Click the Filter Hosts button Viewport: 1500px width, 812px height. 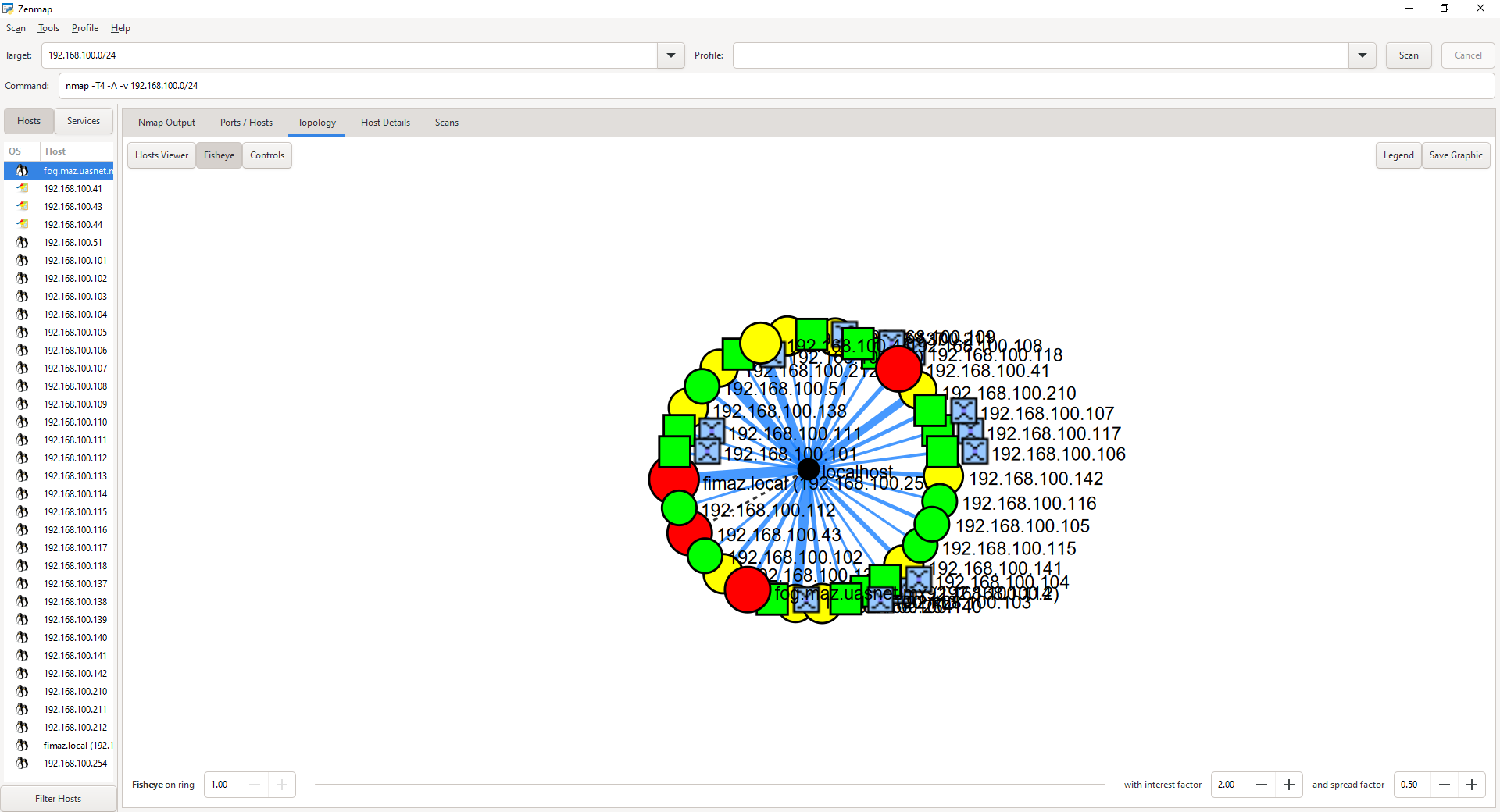point(59,799)
